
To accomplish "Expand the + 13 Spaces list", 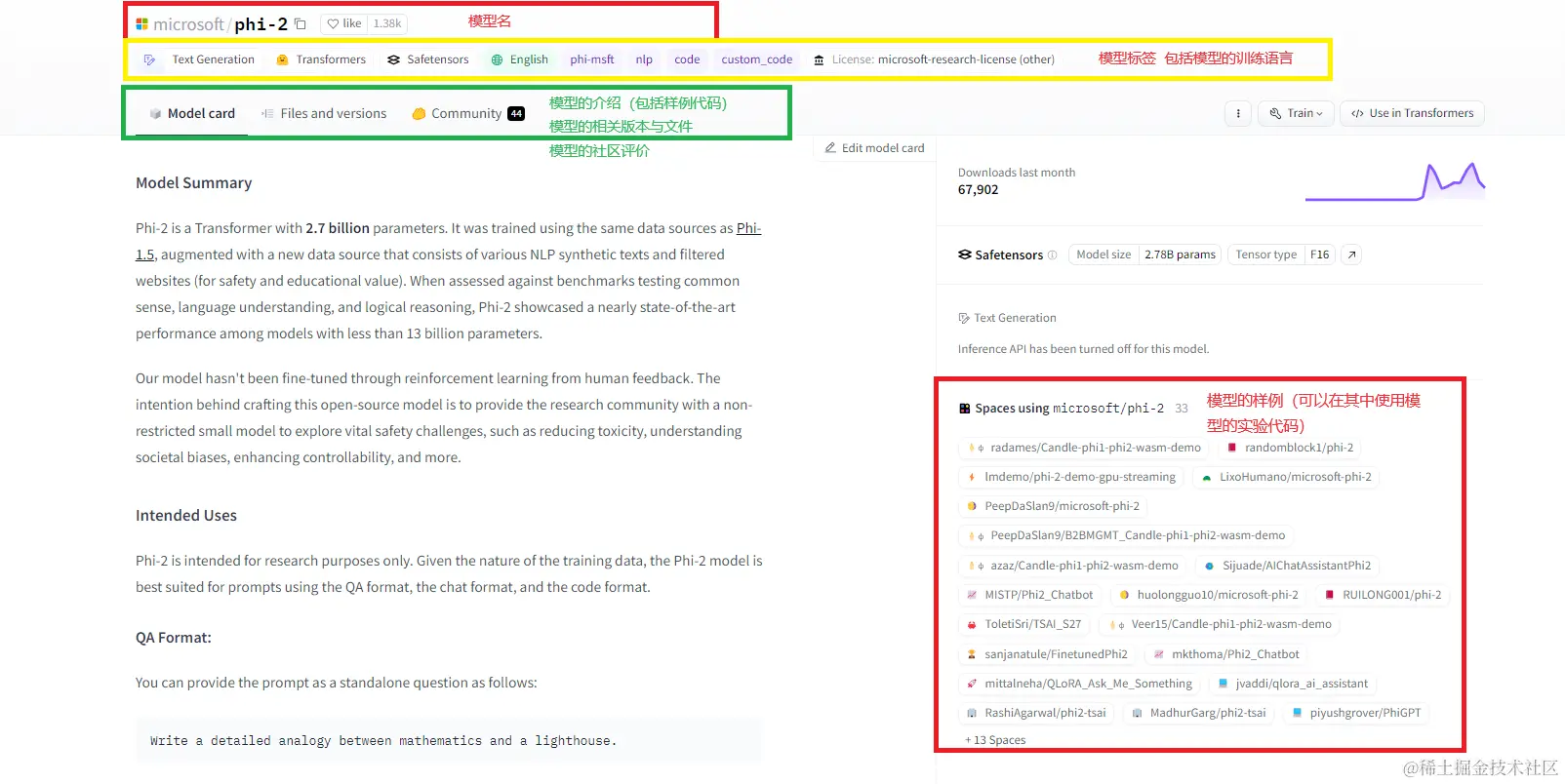I will (995, 740).
